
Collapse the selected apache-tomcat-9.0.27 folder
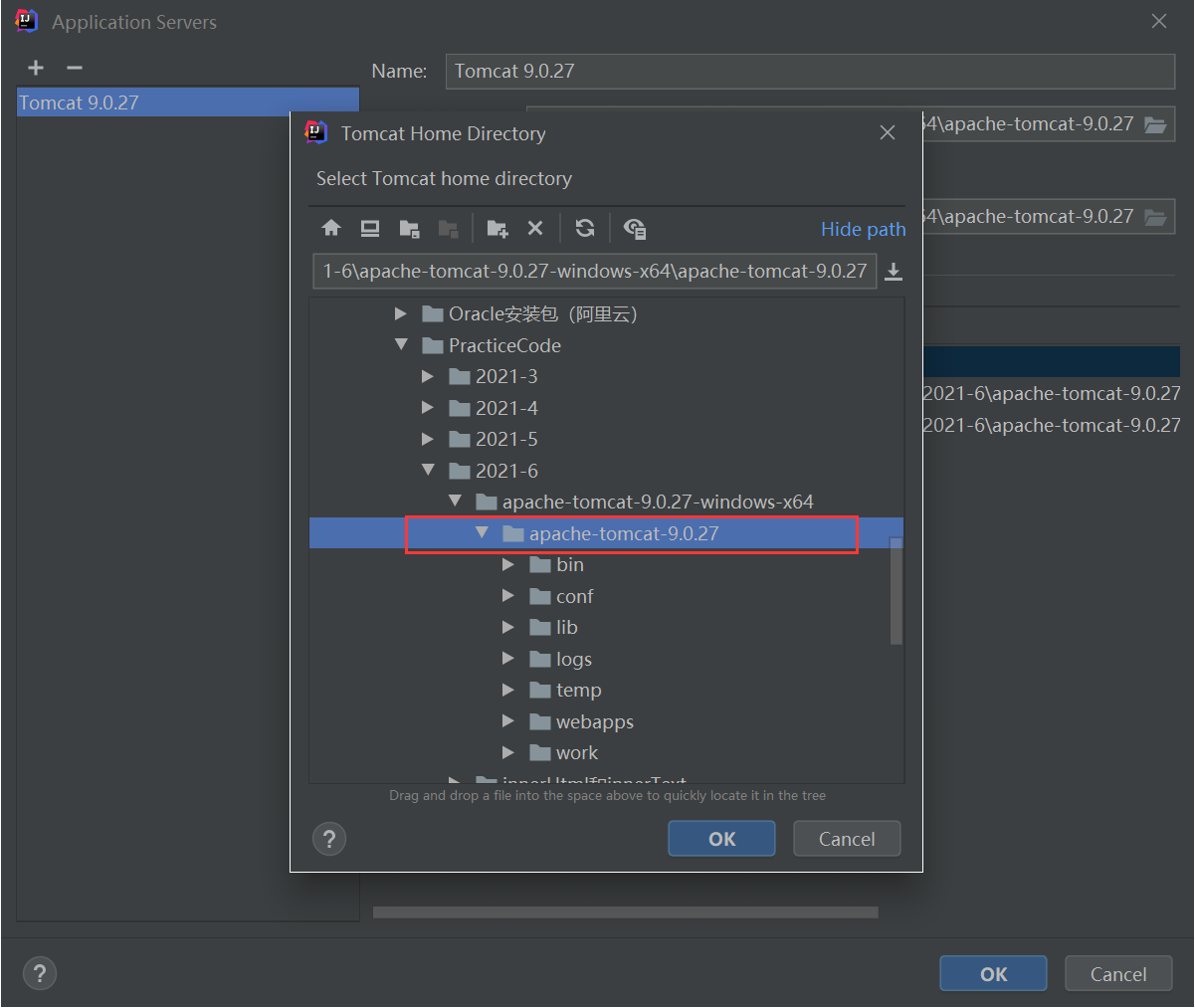coord(482,532)
